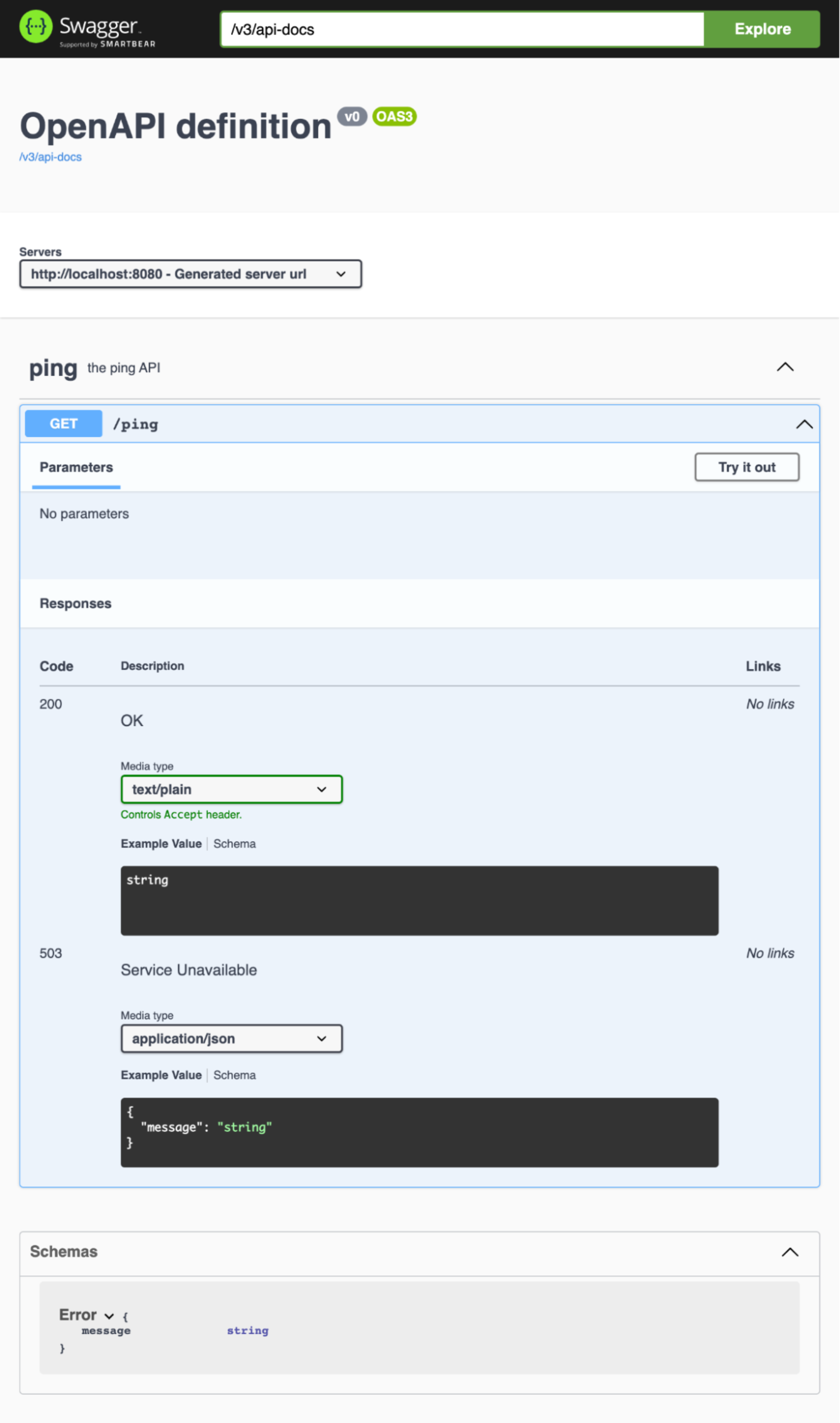
Task: View Schema for the 200 response
Action: click(234, 843)
